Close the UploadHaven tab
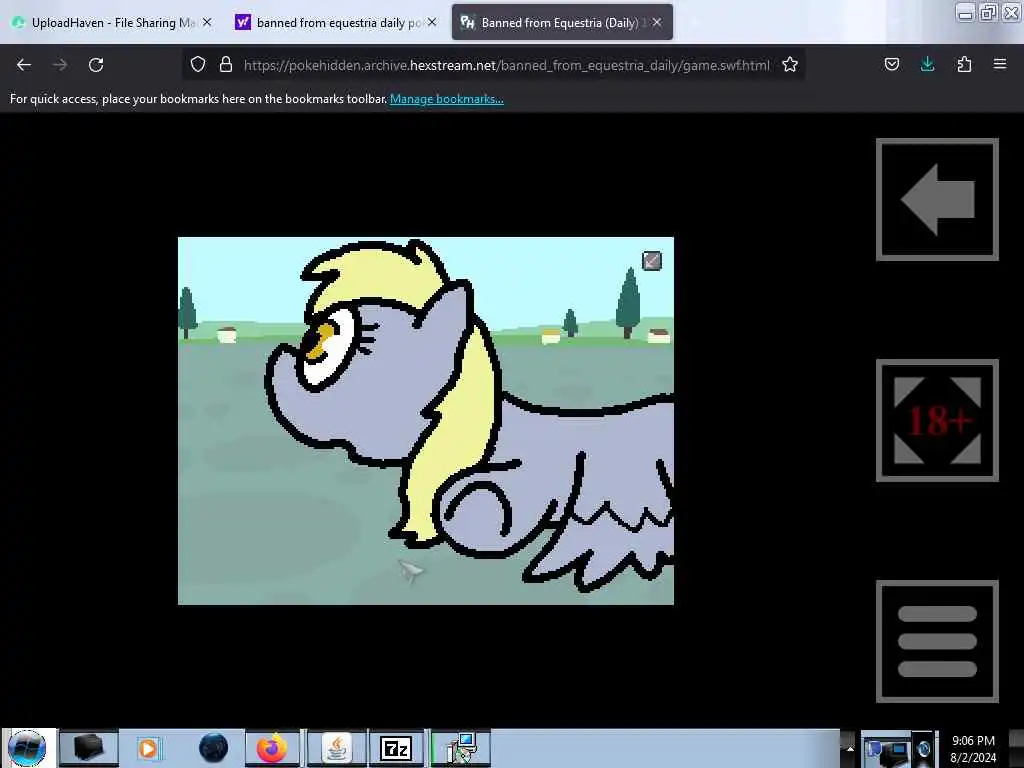The height and width of the screenshot is (768, 1024). [207, 22]
